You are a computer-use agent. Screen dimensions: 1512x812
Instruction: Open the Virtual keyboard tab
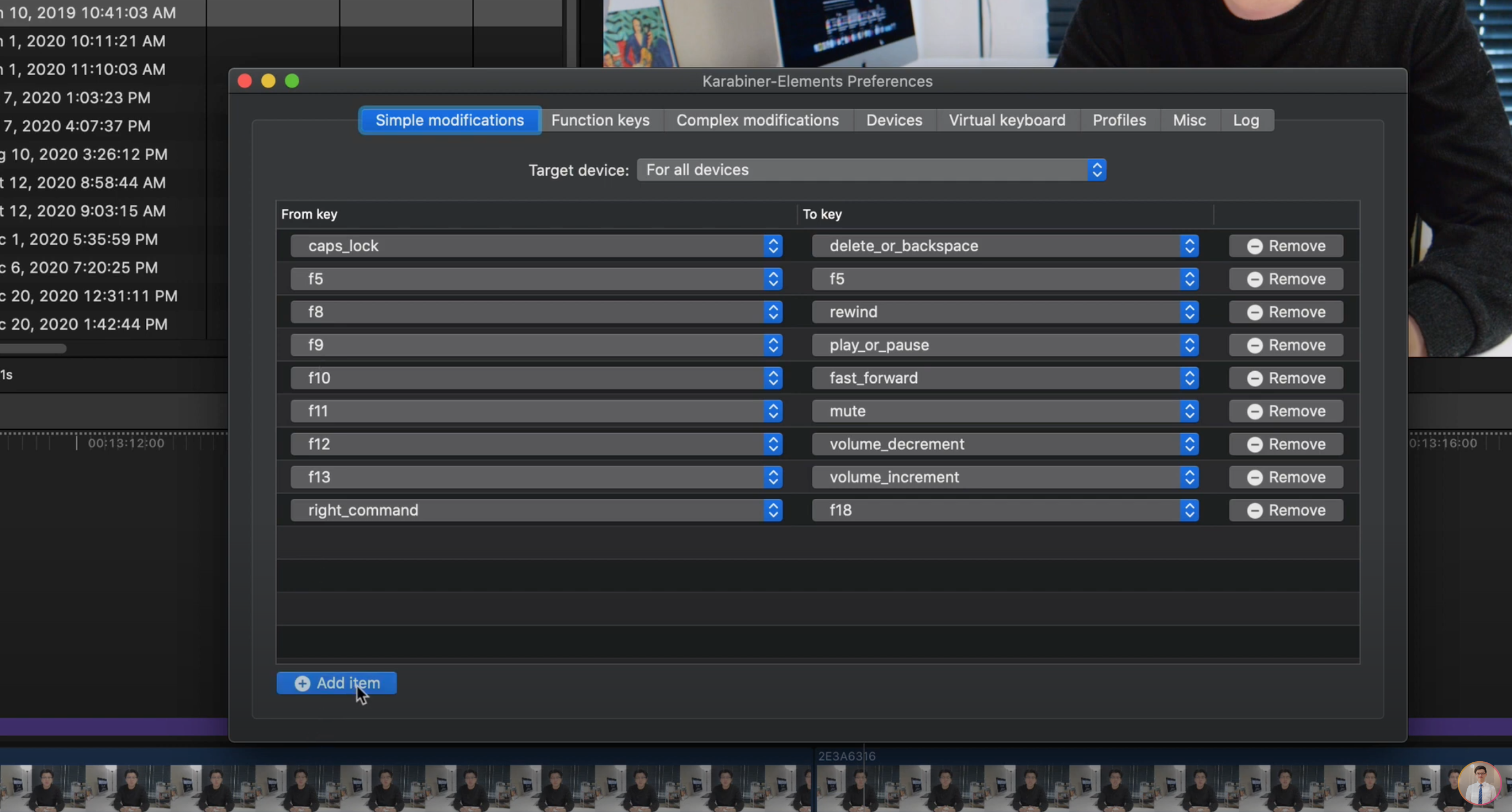[x=1007, y=120]
